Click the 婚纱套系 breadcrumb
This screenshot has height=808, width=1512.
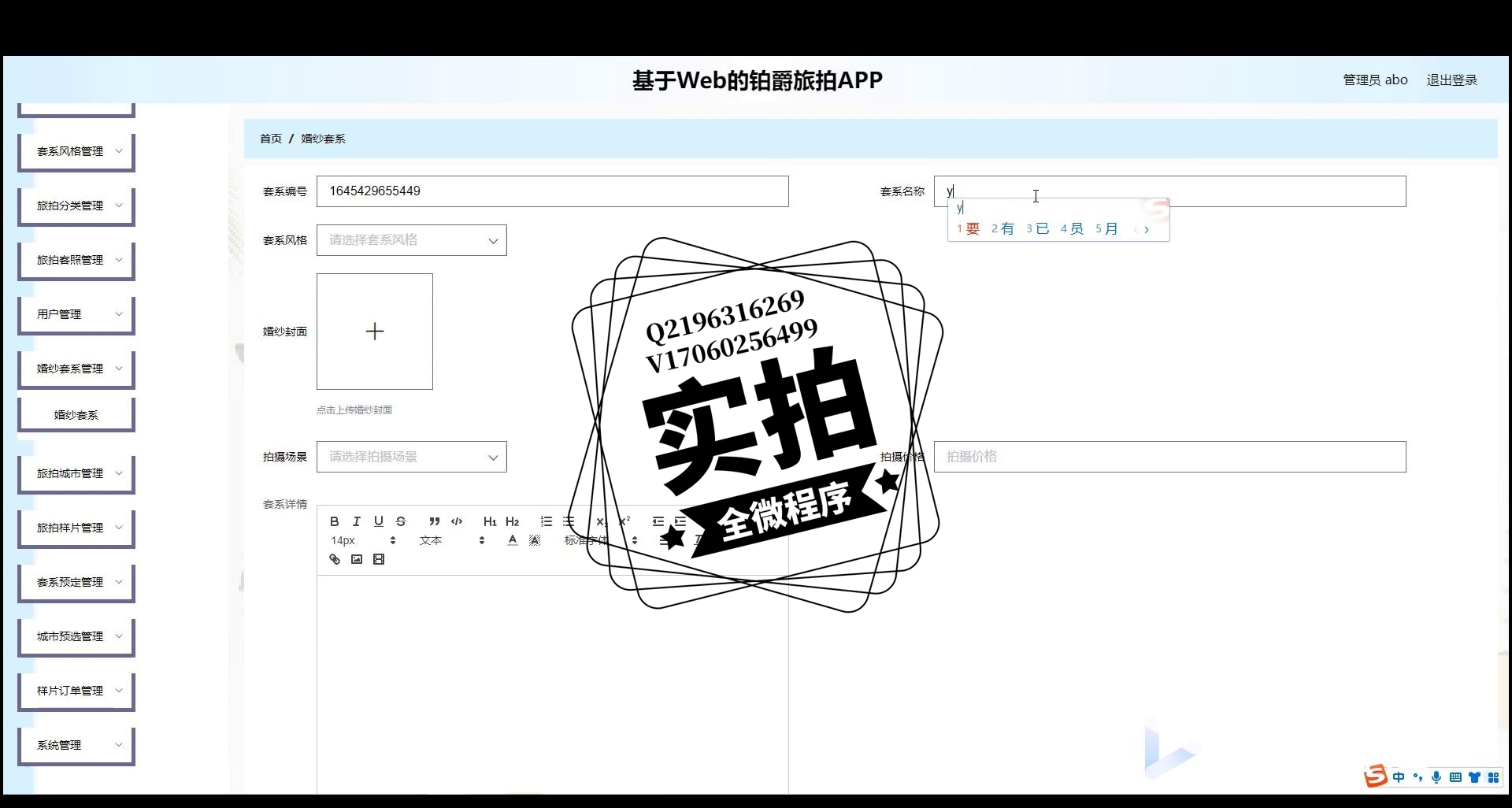323,139
